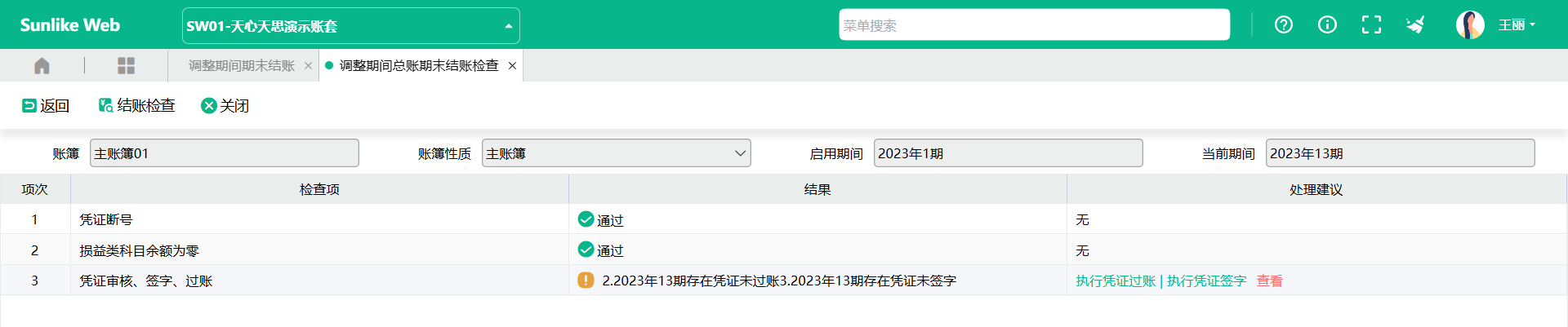Image resolution: width=1568 pixels, height=327 pixels.
Task: Click the 账簿 field 主账簿01
Action: tap(224, 153)
